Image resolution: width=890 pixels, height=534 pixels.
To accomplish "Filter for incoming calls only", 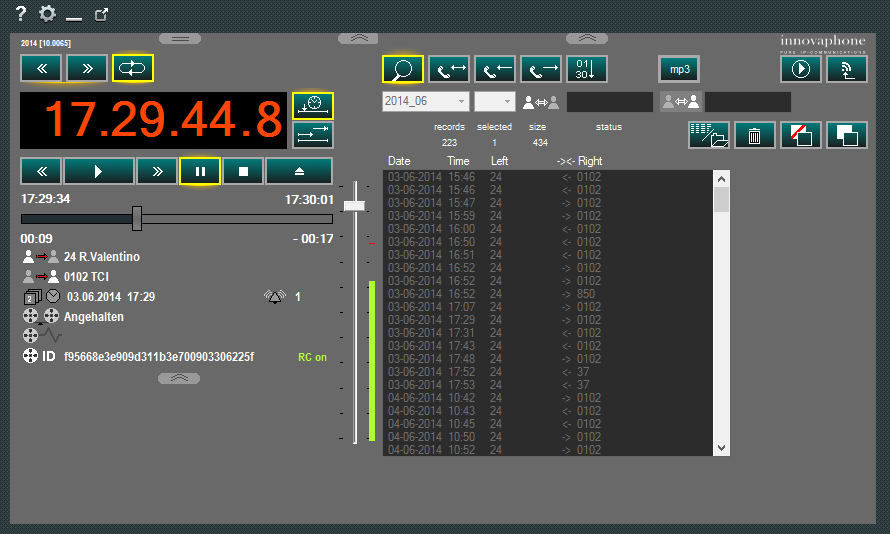I will click(x=495, y=69).
